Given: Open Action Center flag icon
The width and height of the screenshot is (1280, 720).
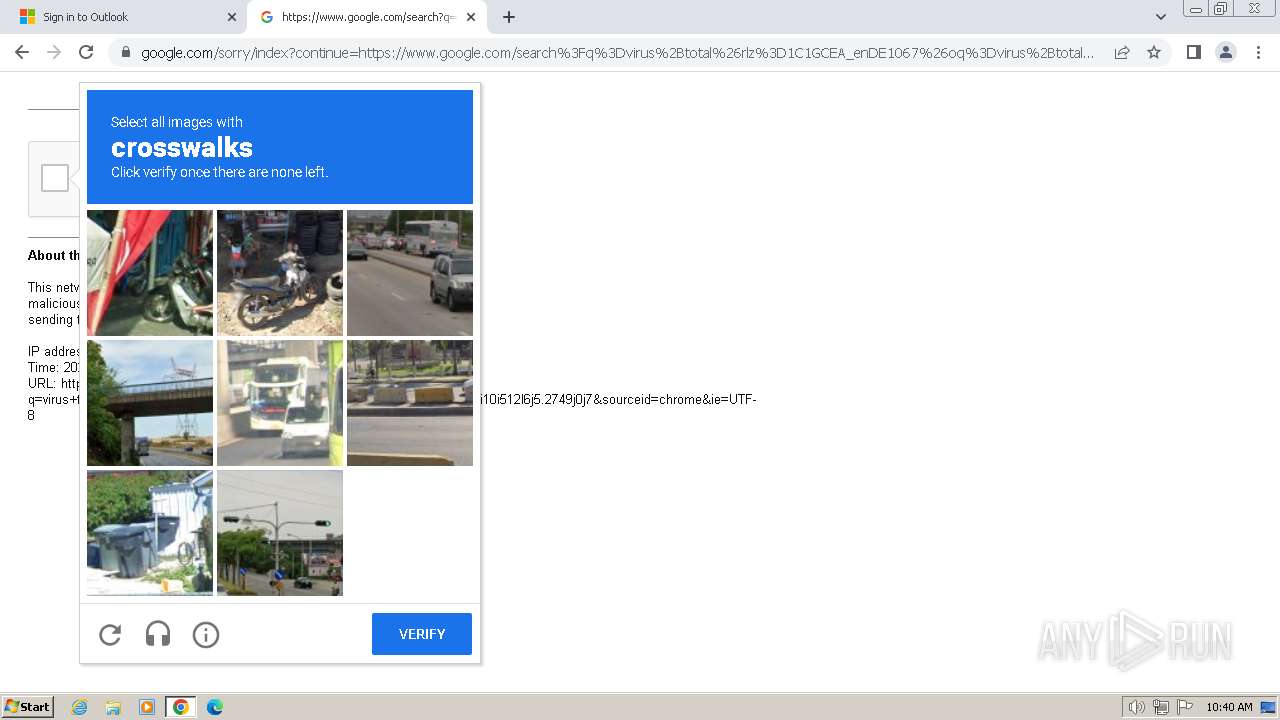Looking at the screenshot, I should tap(1185, 707).
